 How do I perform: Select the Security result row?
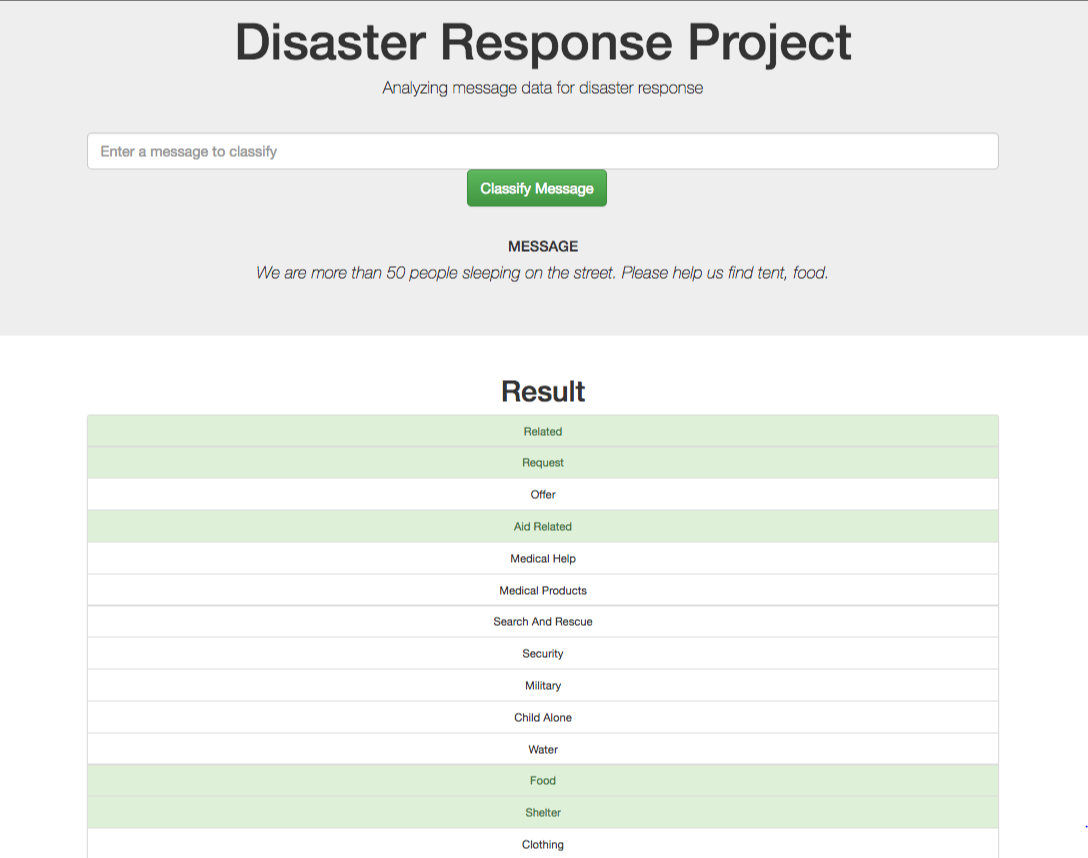point(543,653)
